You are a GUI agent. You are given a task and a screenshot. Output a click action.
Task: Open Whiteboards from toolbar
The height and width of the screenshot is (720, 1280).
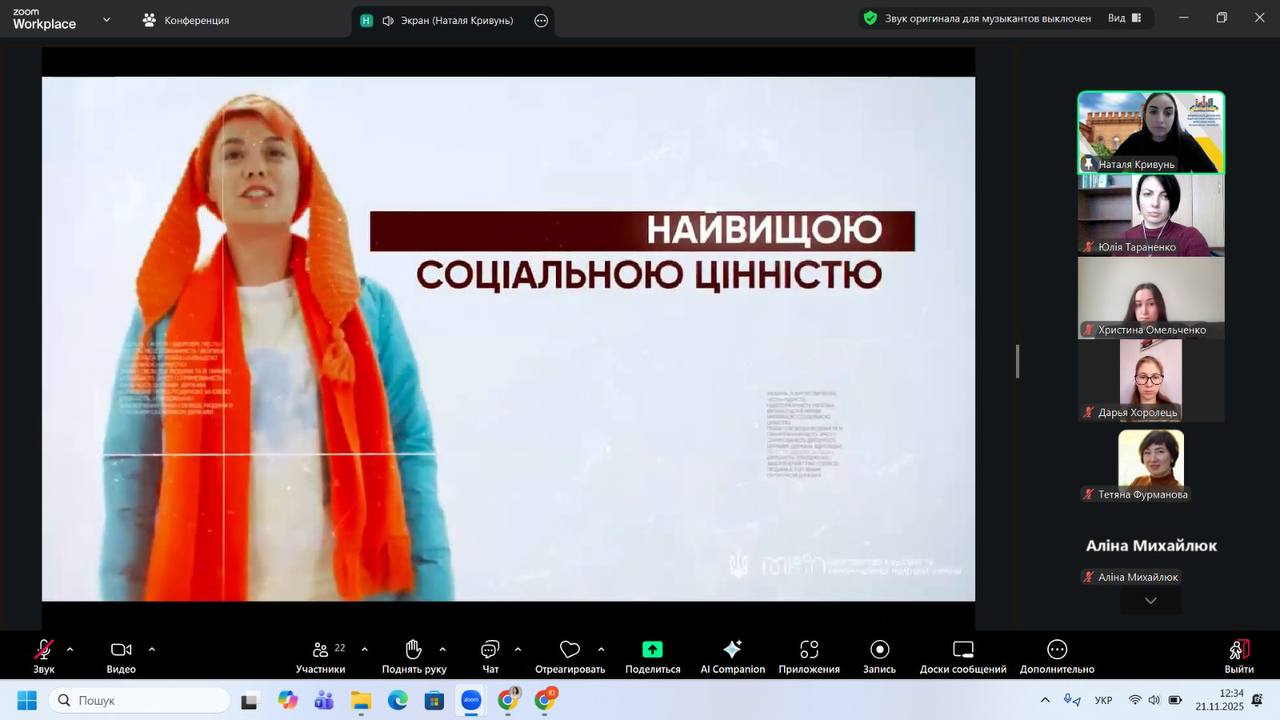[962, 656]
